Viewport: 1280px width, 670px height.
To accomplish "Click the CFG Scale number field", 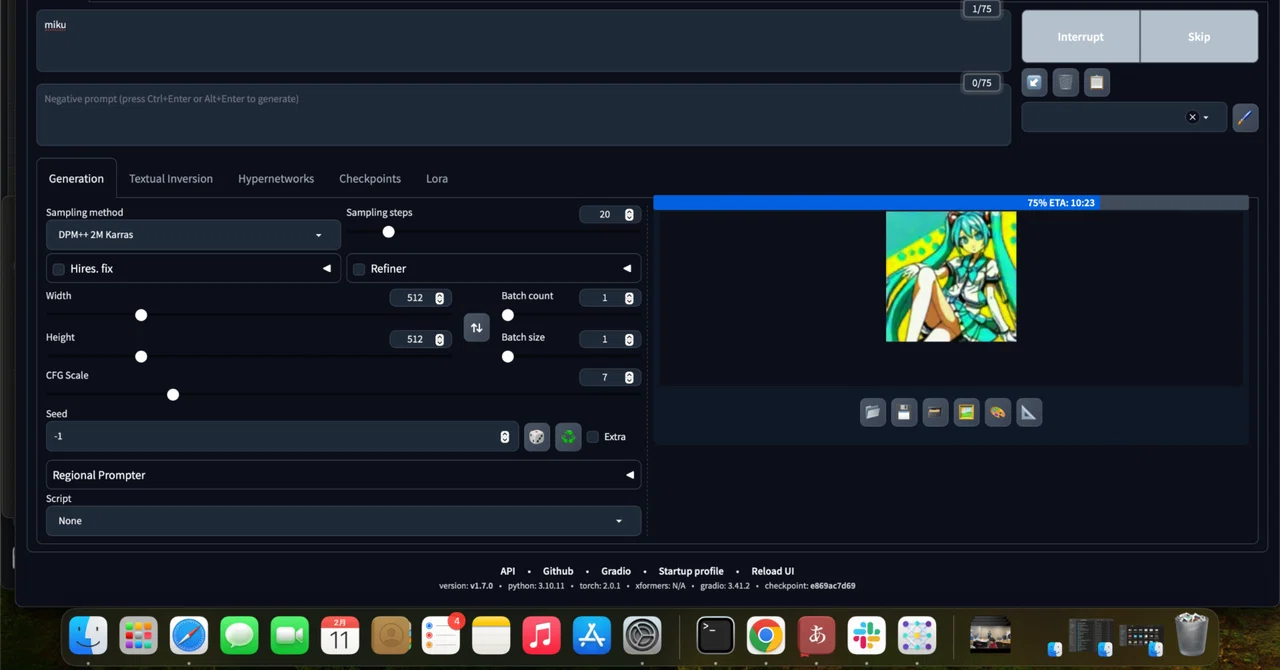I will tap(610, 377).
